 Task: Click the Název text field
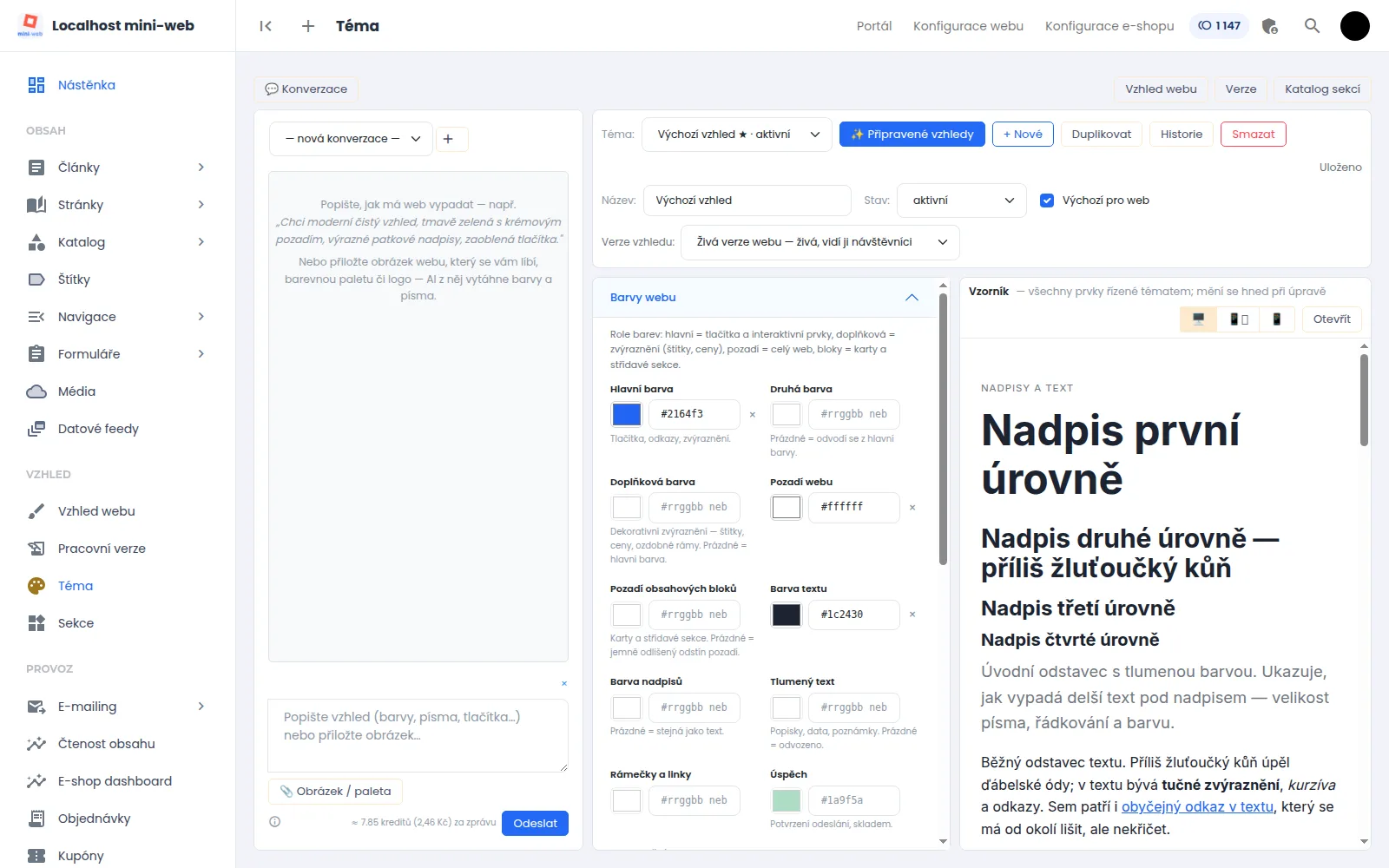[x=747, y=201]
